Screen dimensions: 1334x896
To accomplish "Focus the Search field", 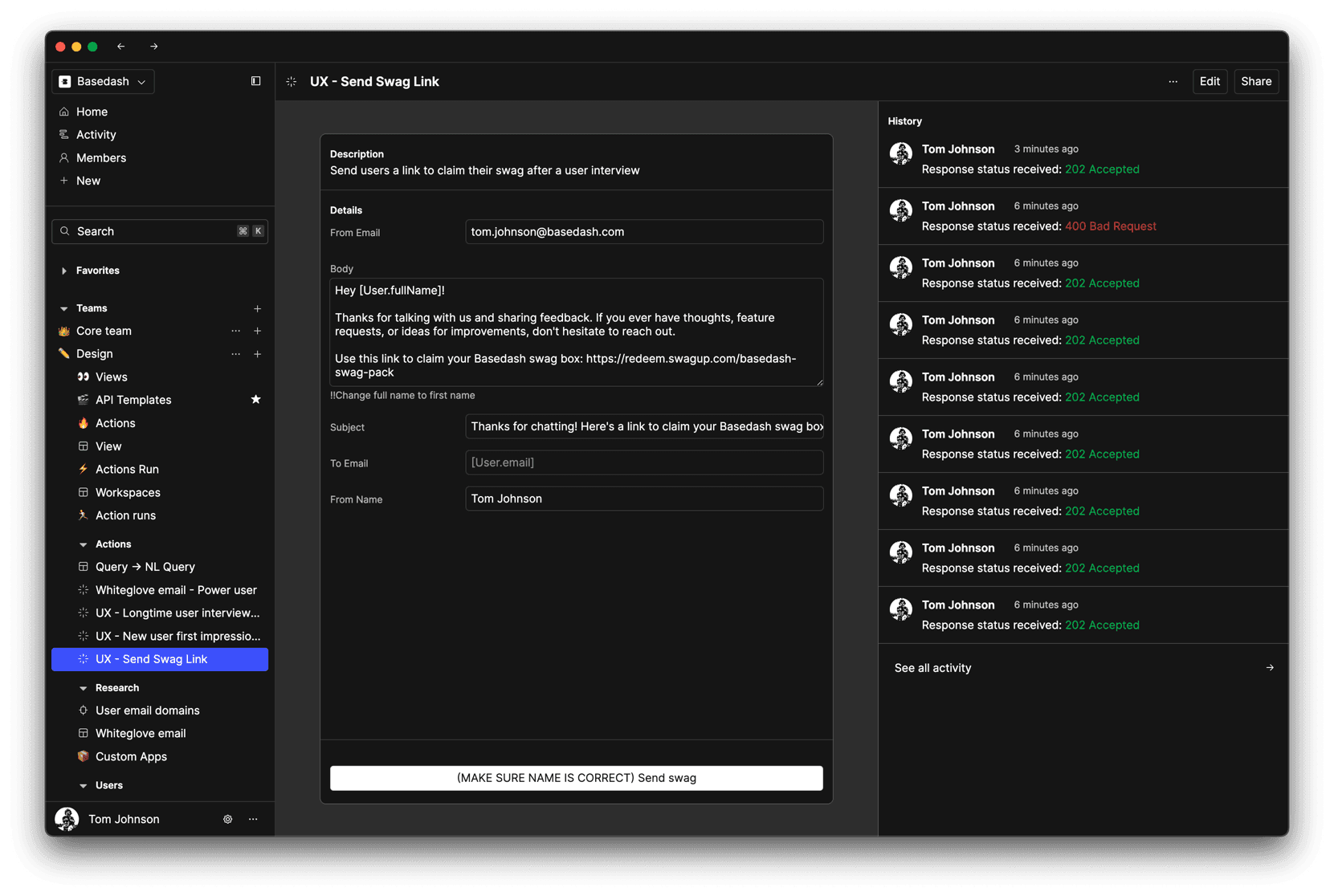I will coord(160,231).
